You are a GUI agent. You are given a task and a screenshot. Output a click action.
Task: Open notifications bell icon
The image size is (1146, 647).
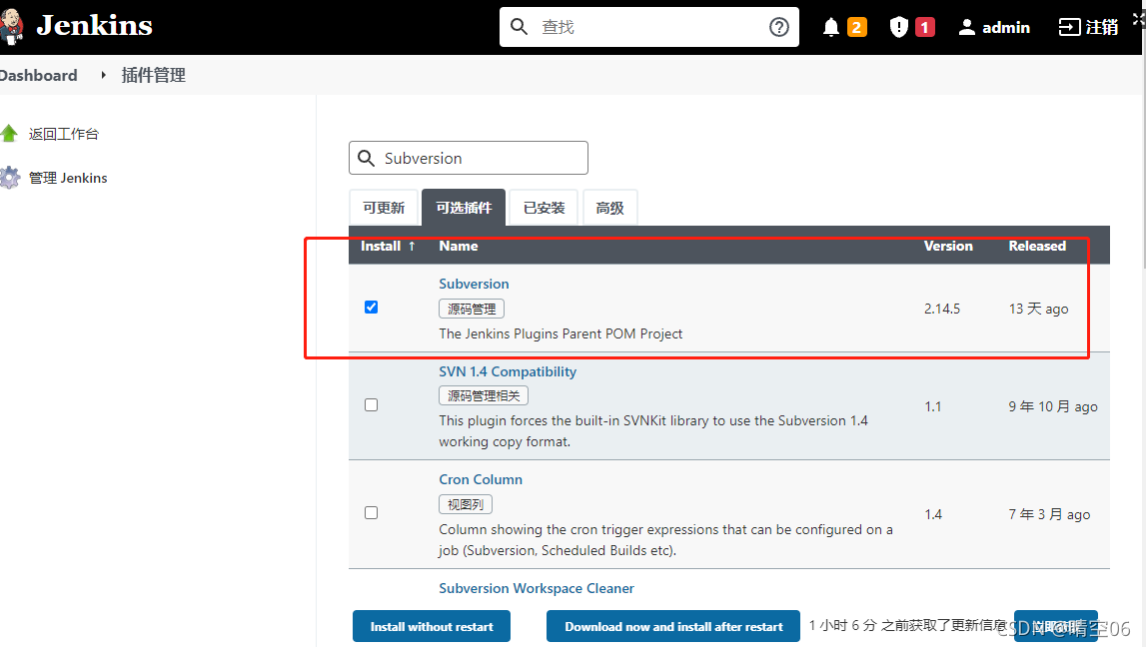(831, 27)
